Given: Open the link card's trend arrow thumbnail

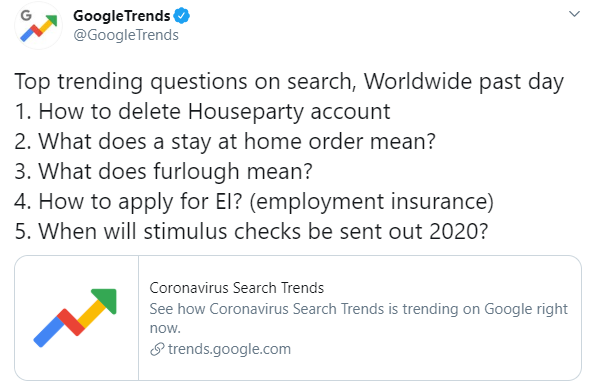Looking at the screenshot, I should [x=77, y=318].
